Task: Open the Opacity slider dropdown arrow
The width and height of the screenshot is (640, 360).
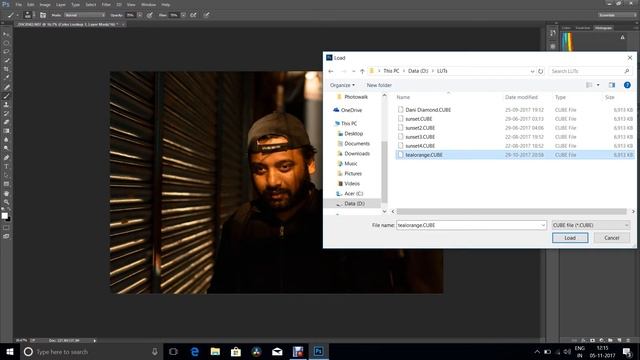Action: point(140,15)
